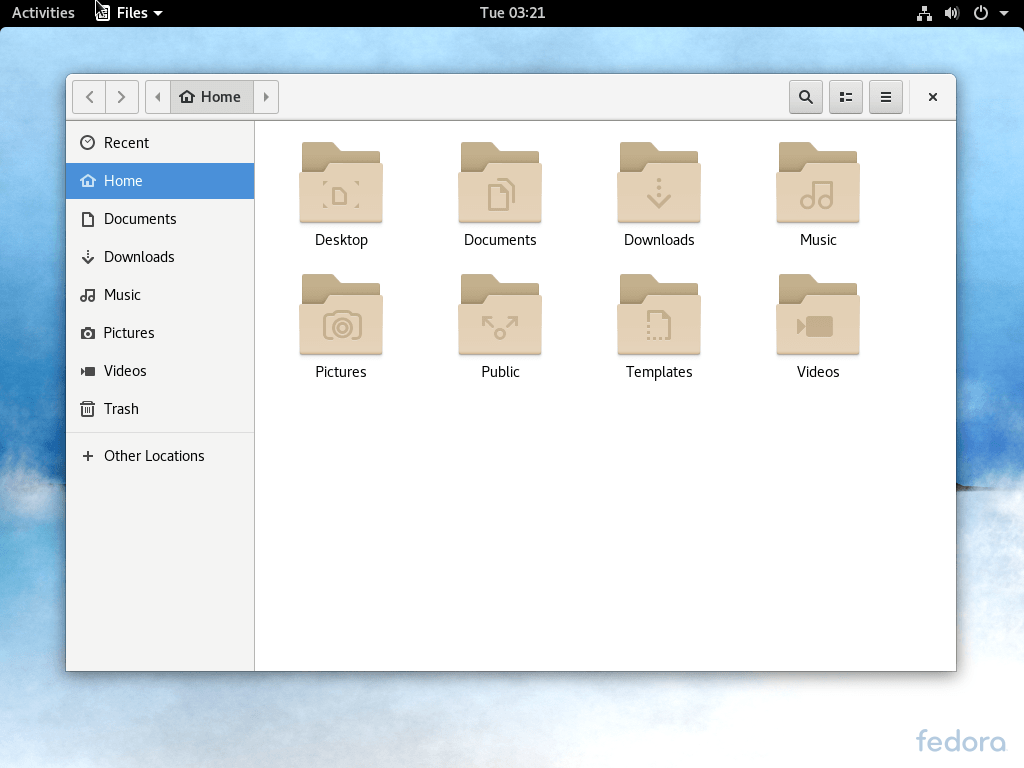Image resolution: width=1024 pixels, height=768 pixels.
Task: Close the Files window
Action: pyautogui.click(x=933, y=97)
